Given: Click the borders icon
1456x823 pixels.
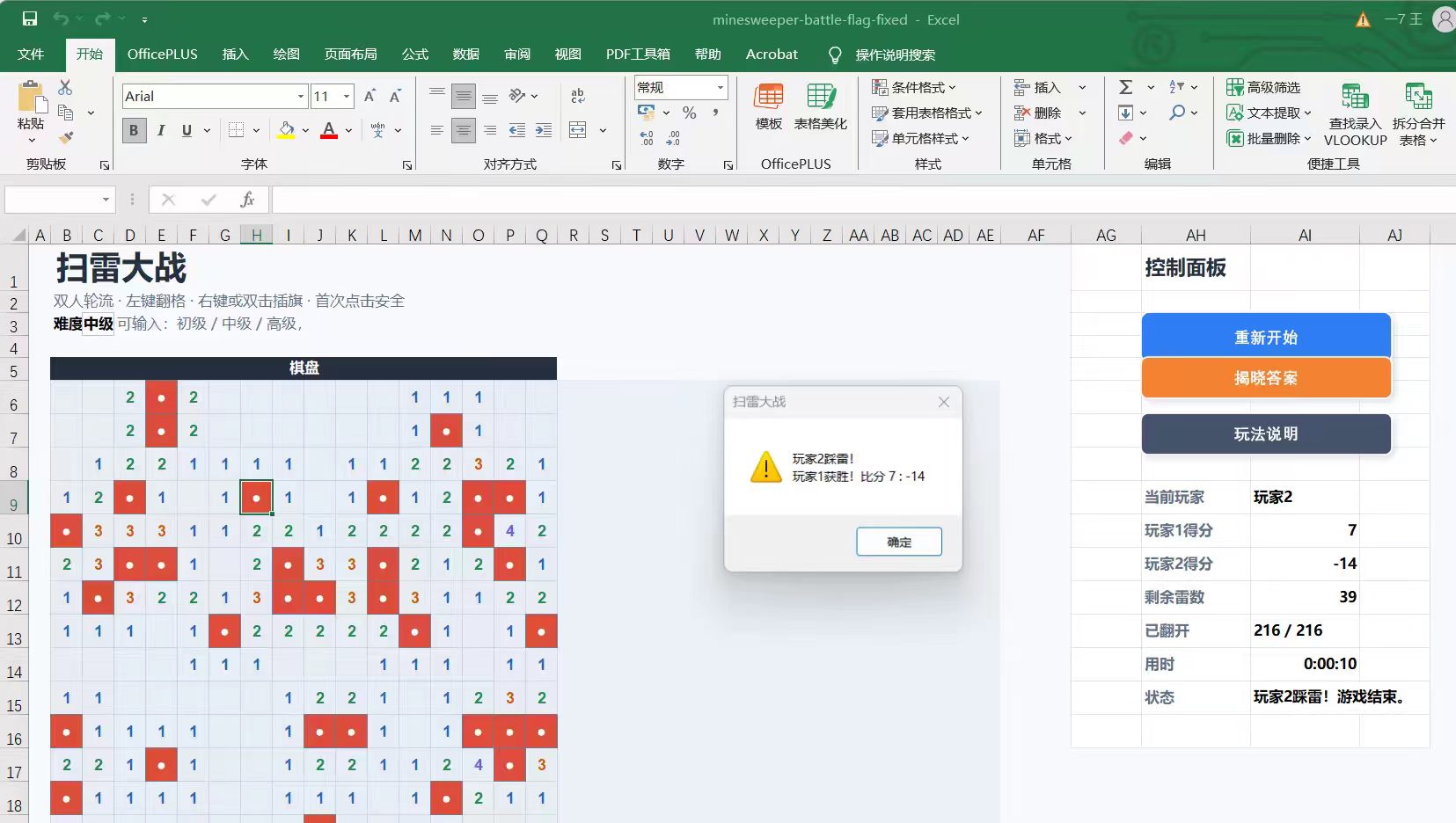Looking at the screenshot, I should point(236,130).
